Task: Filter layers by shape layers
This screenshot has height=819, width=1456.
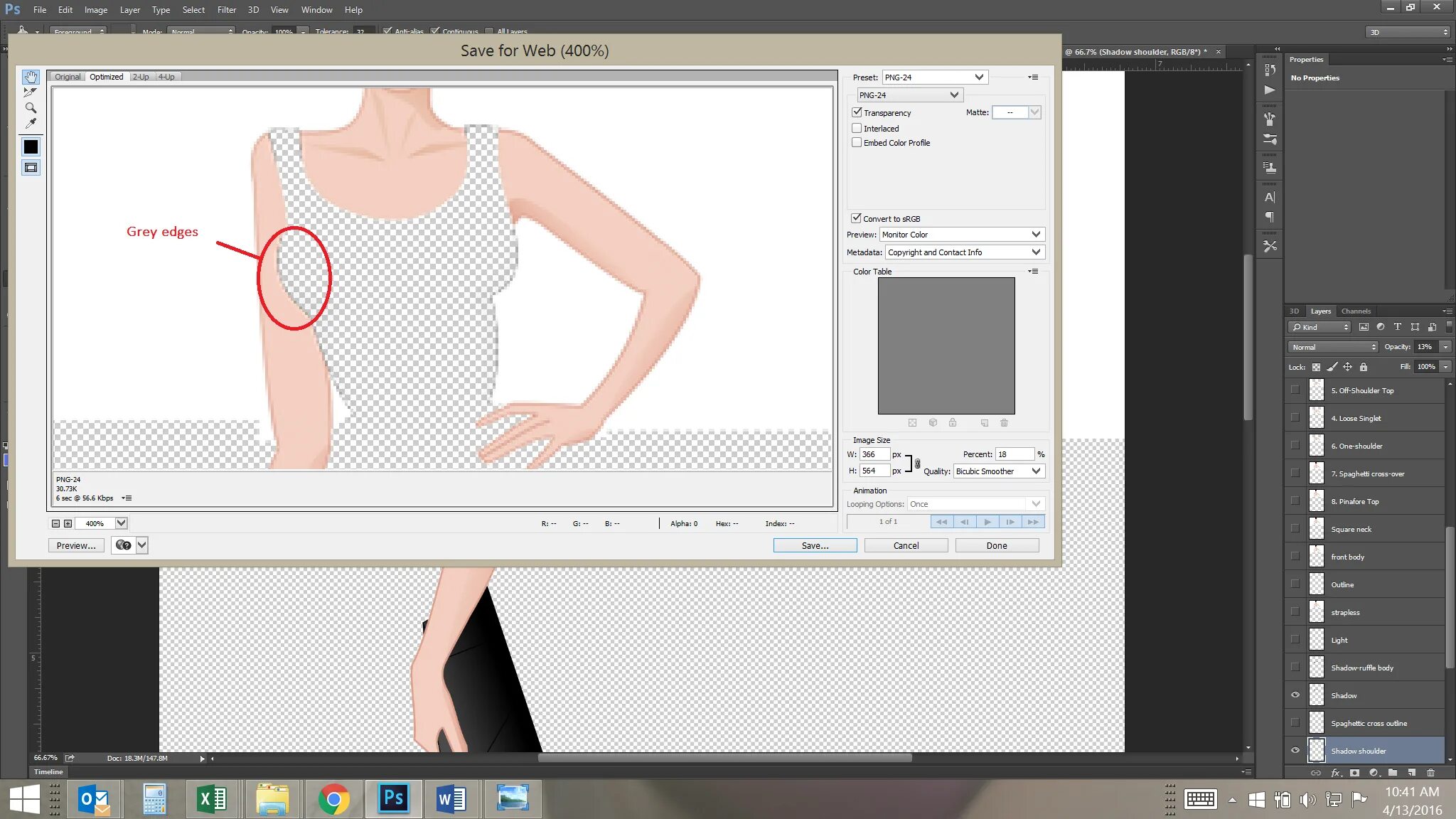Action: click(x=1415, y=327)
